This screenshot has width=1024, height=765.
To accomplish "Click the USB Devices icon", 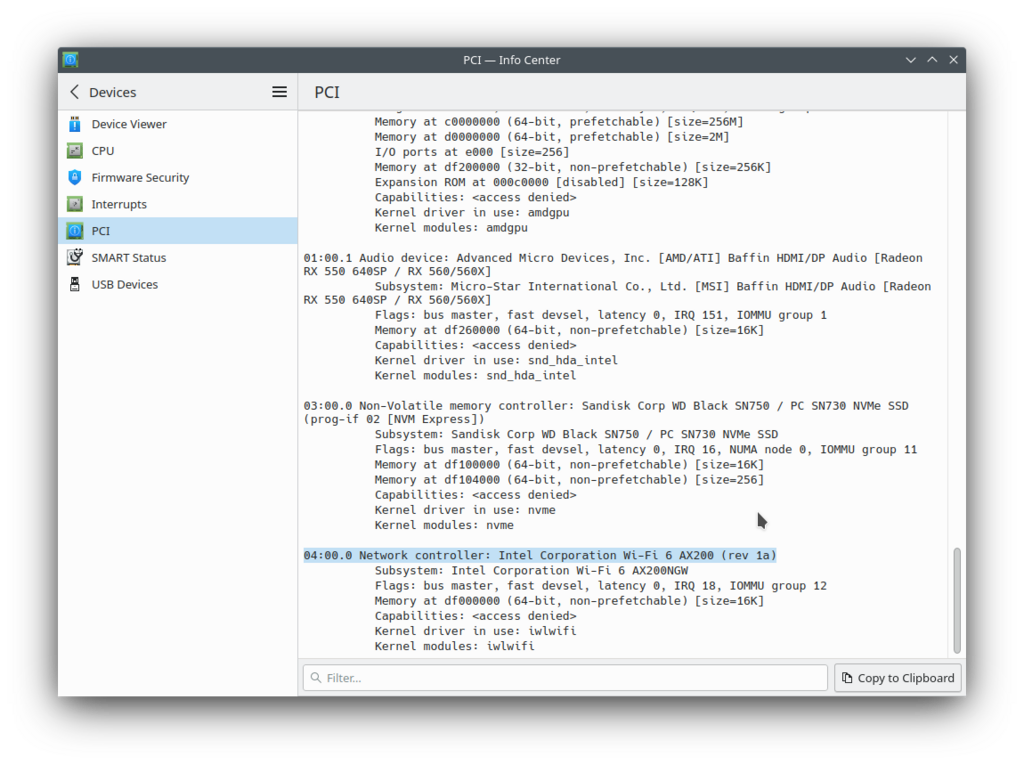I will (x=74, y=284).
